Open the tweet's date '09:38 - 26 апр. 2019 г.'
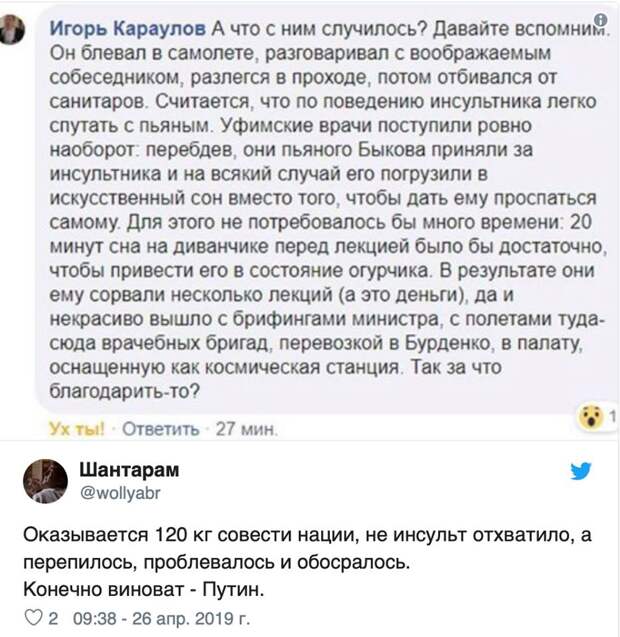The width and height of the screenshot is (620, 637). [161, 618]
